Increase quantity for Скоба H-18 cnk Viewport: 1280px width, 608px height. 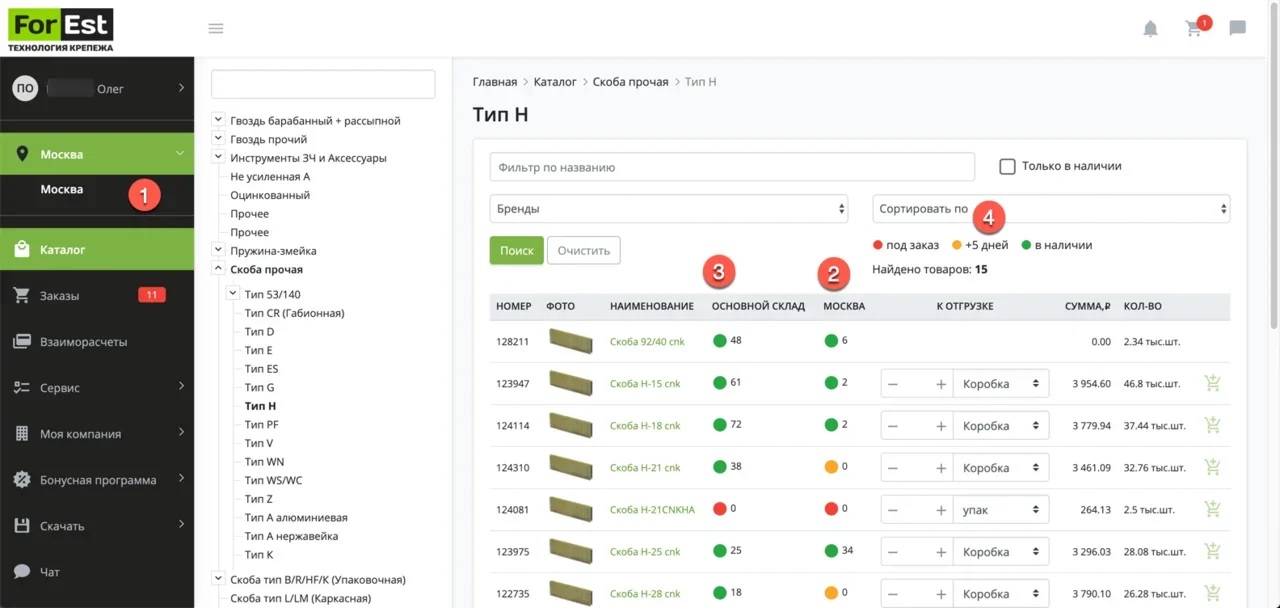(x=940, y=426)
